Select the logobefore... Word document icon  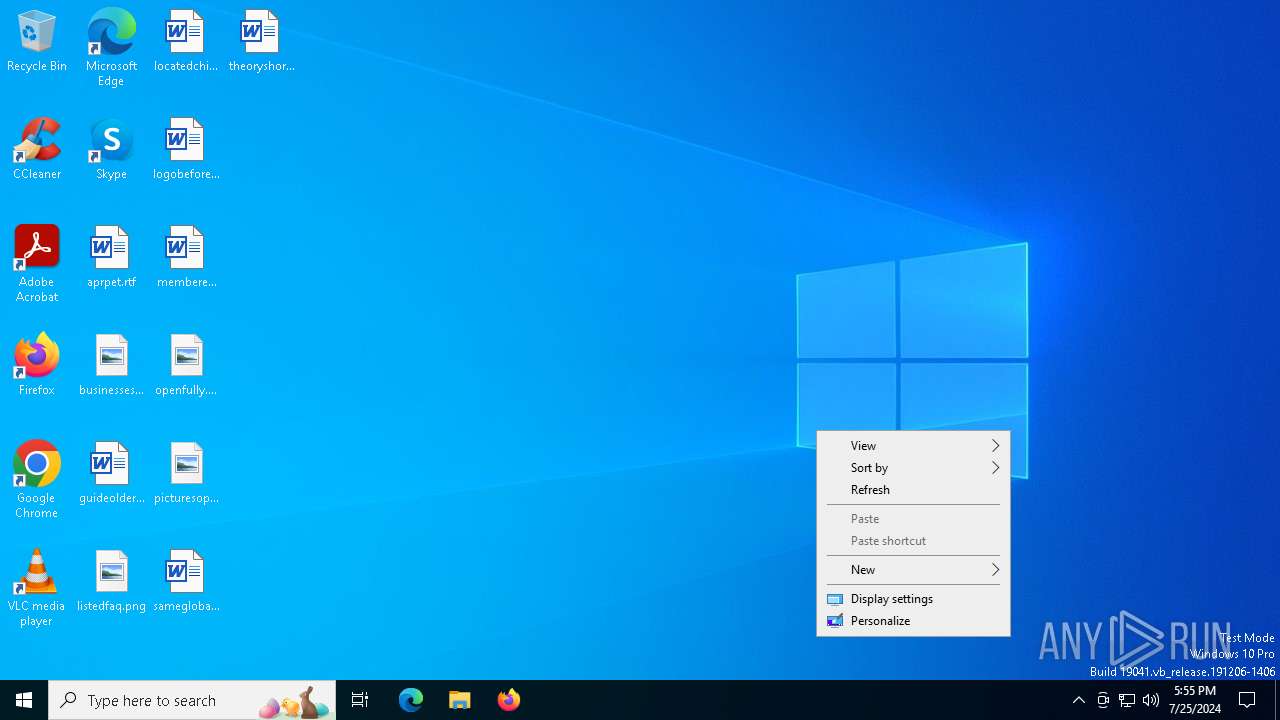(185, 150)
